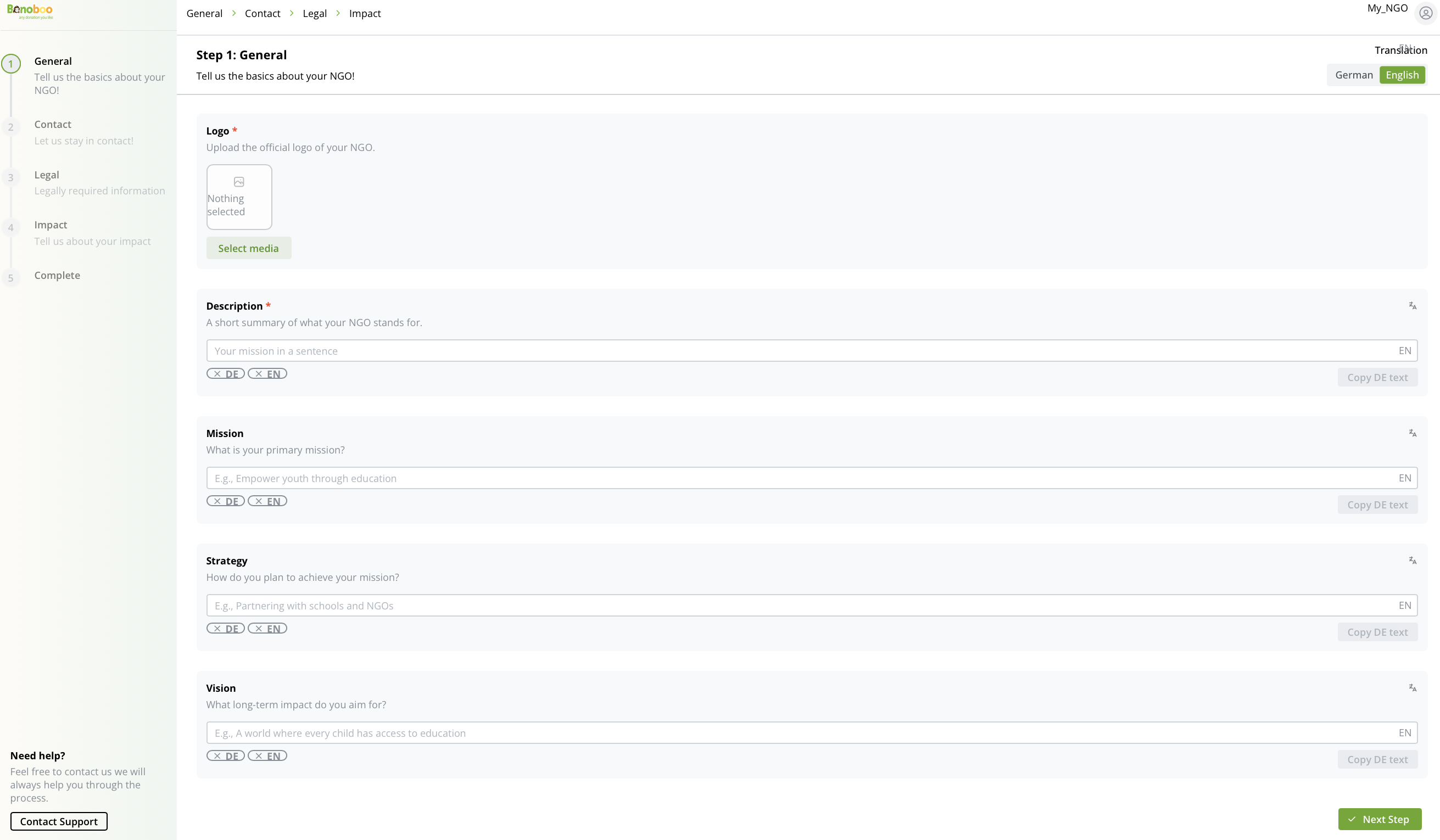Switch the translation language to German
The width and height of the screenshot is (1440, 840).
tap(1354, 75)
